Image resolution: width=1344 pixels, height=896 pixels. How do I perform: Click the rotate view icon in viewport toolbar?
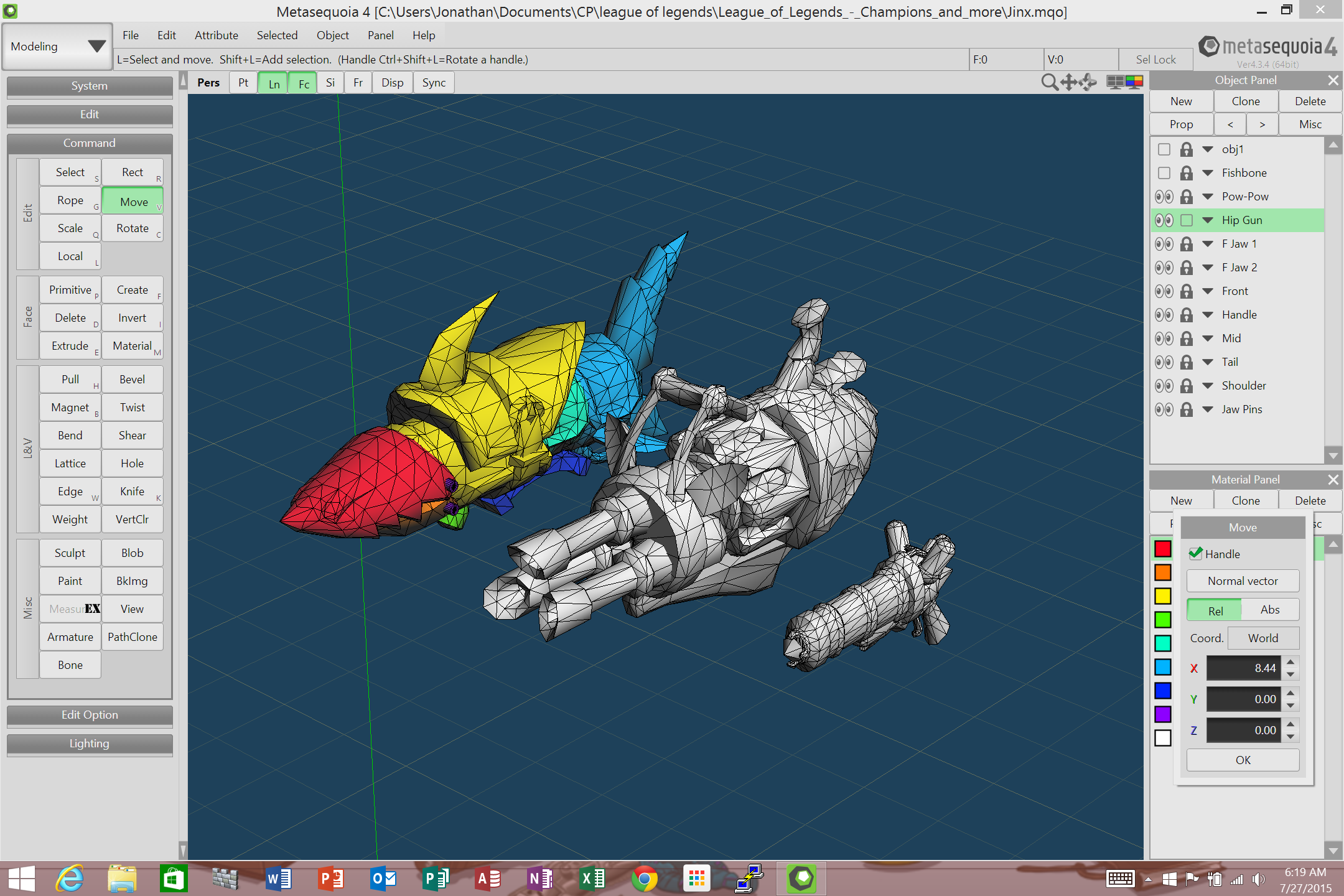click(1088, 82)
